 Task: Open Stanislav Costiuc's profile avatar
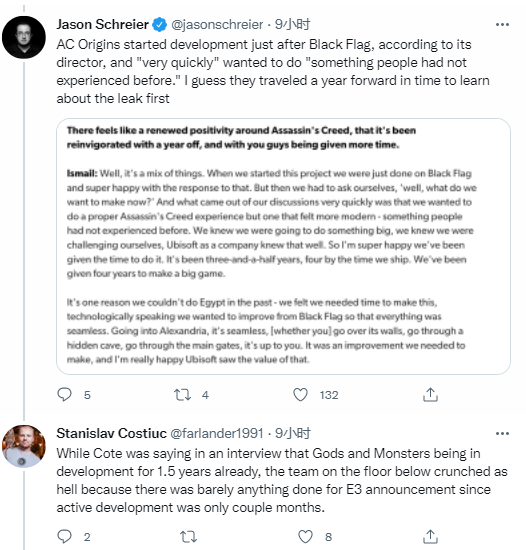coord(24,446)
